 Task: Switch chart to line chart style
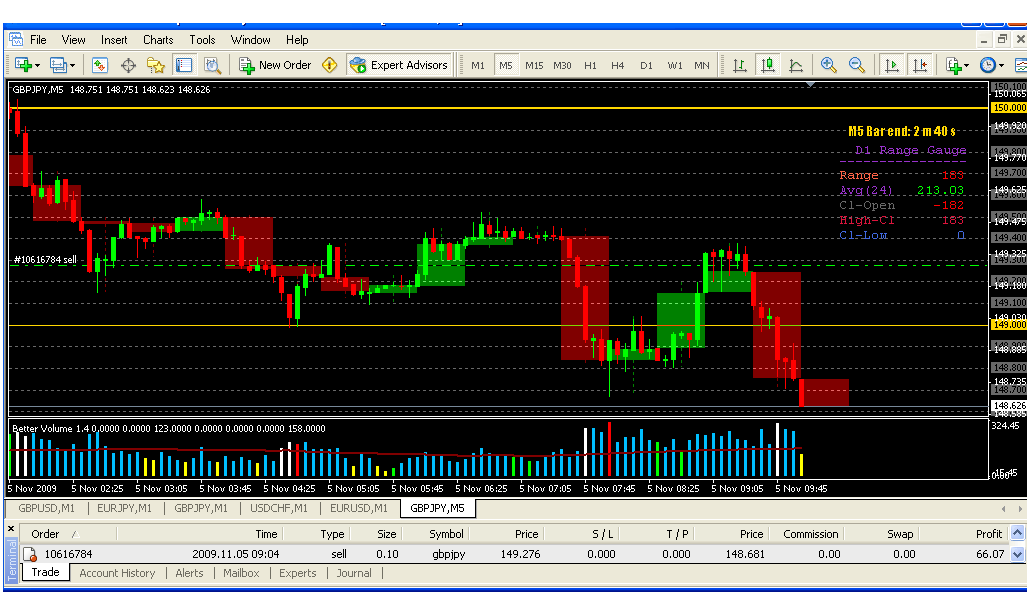point(796,65)
